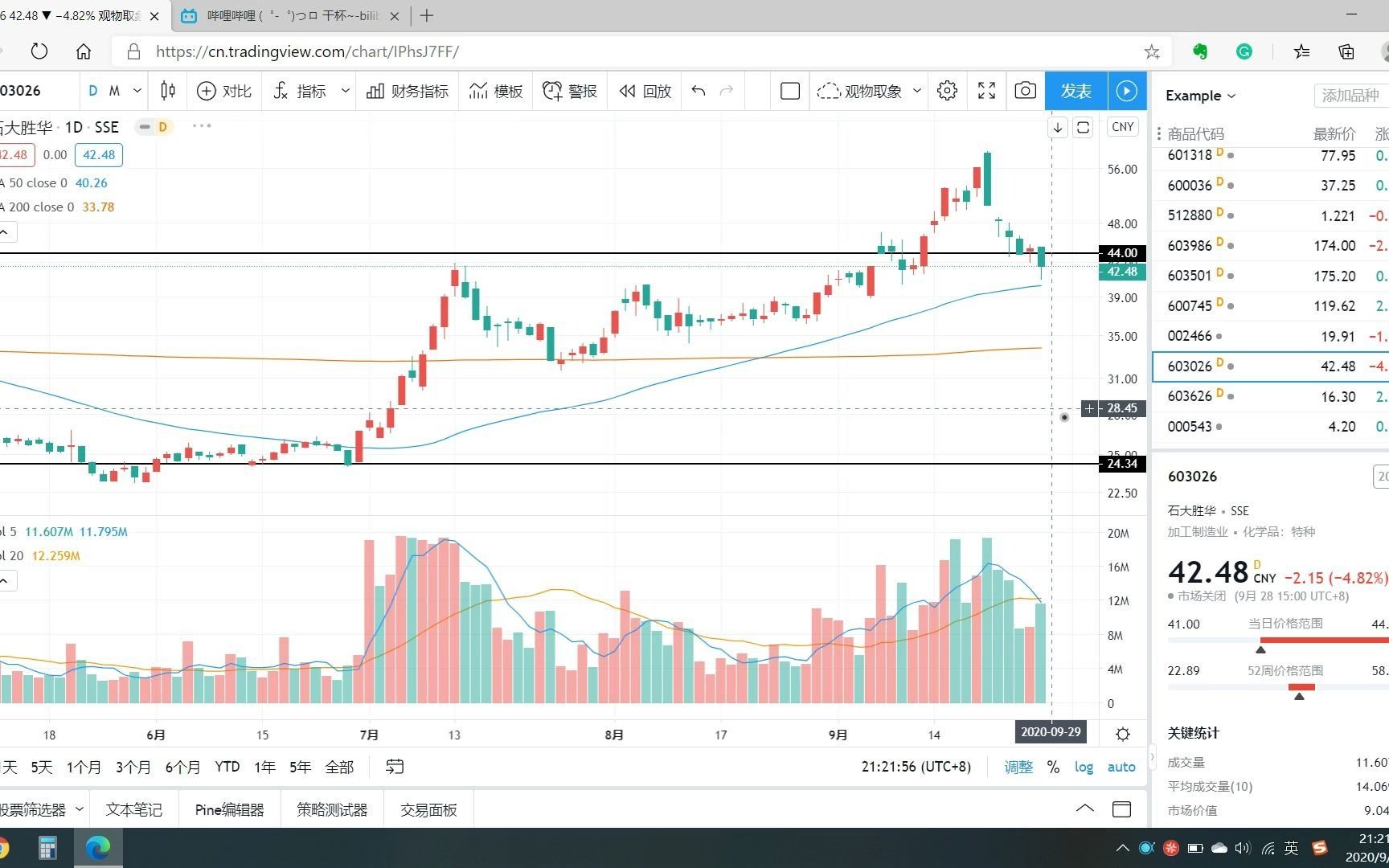Collapse the volume pane legend
The height and width of the screenshot is (868, 1389).
tap(5, 581)
